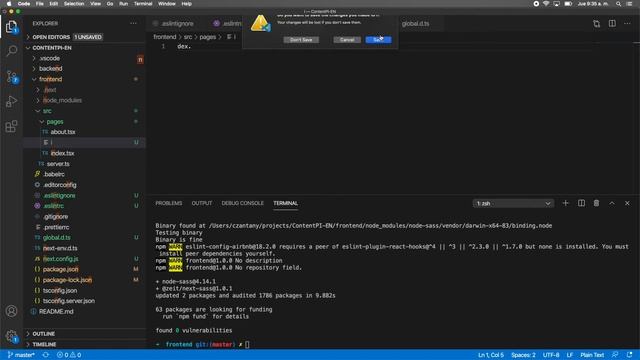Change language mode via Plain Text
Screen dimensions: 640x360
pos(592,355)
